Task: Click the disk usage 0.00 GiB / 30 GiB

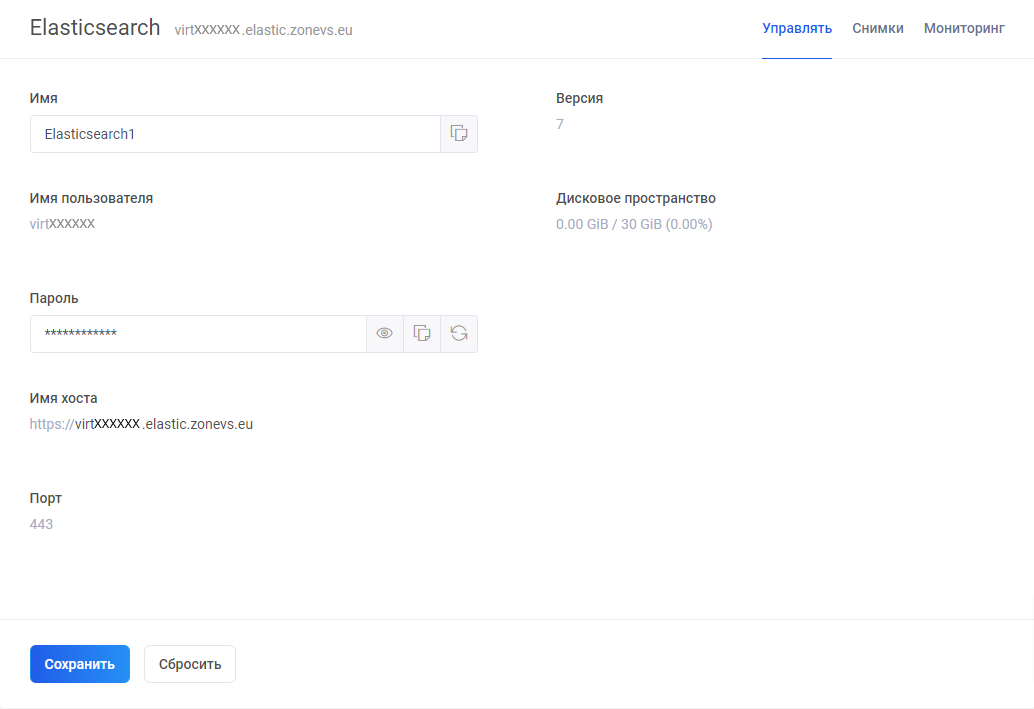Action: click(633, 224)
